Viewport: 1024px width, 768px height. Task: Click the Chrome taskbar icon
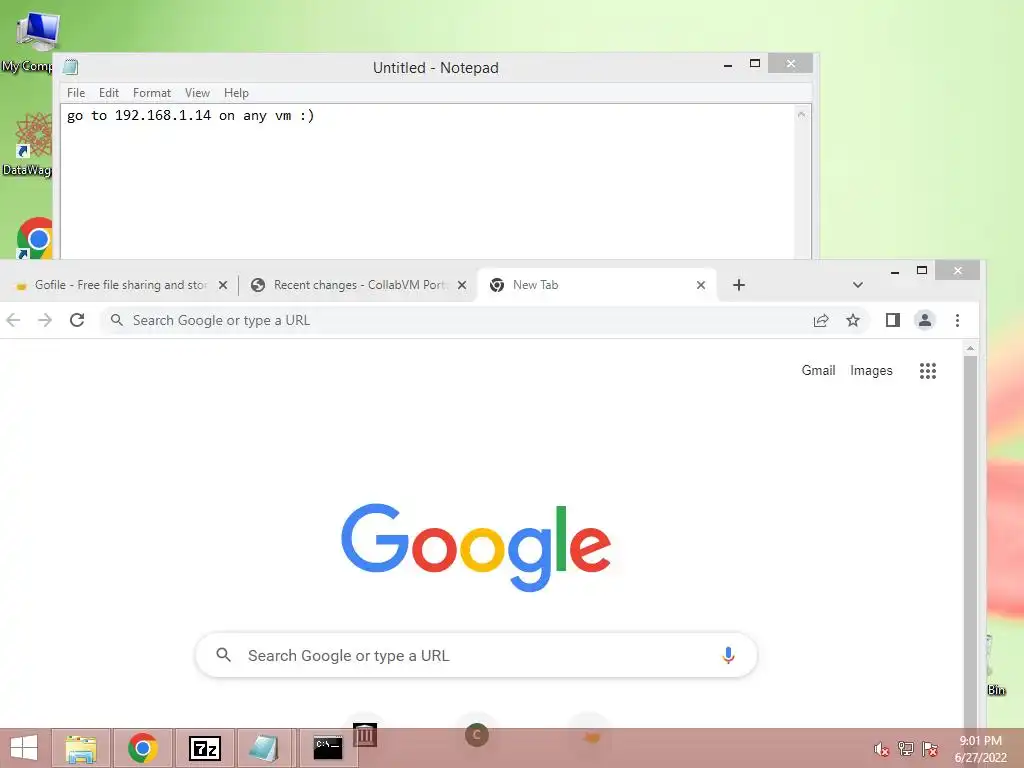[x=142, y=748]
